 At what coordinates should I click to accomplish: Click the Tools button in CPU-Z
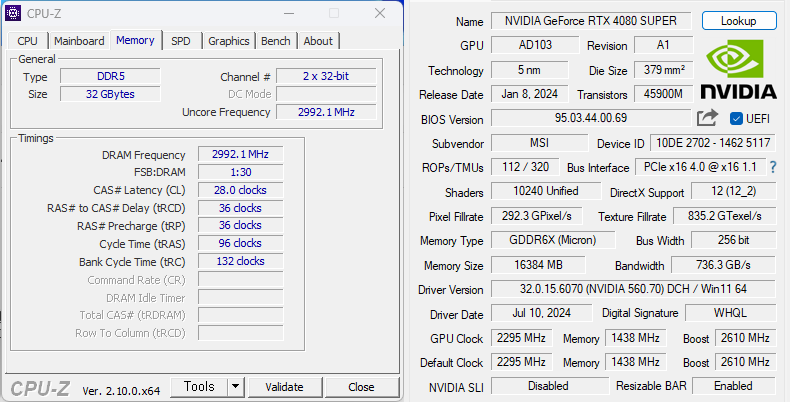coord(200,387)
